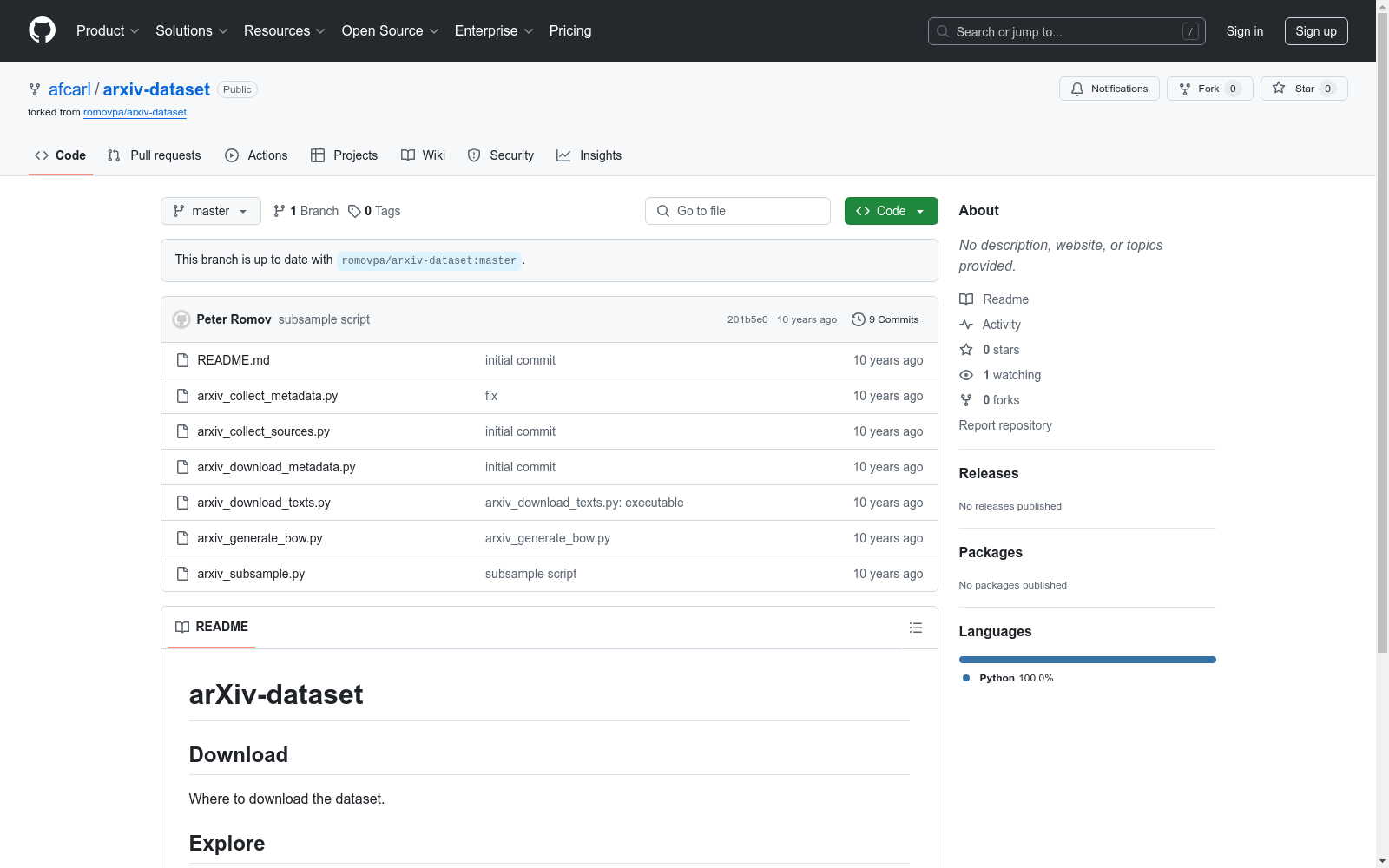Expand the Enterprise menu
This screenshot has width=1389, height=868.
tap(494, 31)
